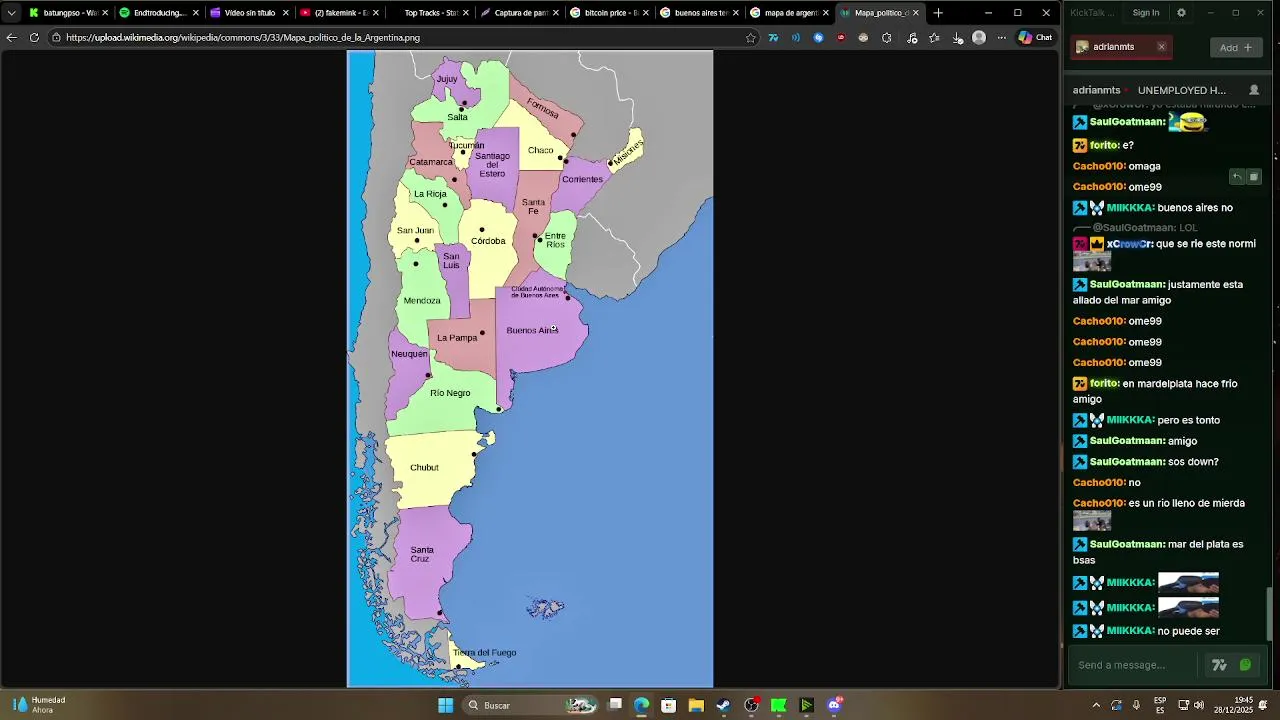
Task: Open Discord from the taskbar
Action: pos(834,705)
